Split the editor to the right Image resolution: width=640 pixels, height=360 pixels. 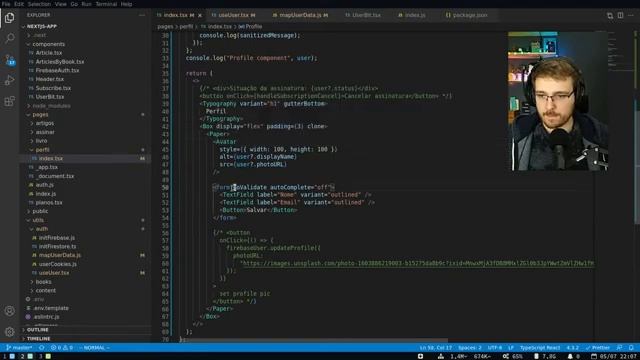(x=620, y=16)
